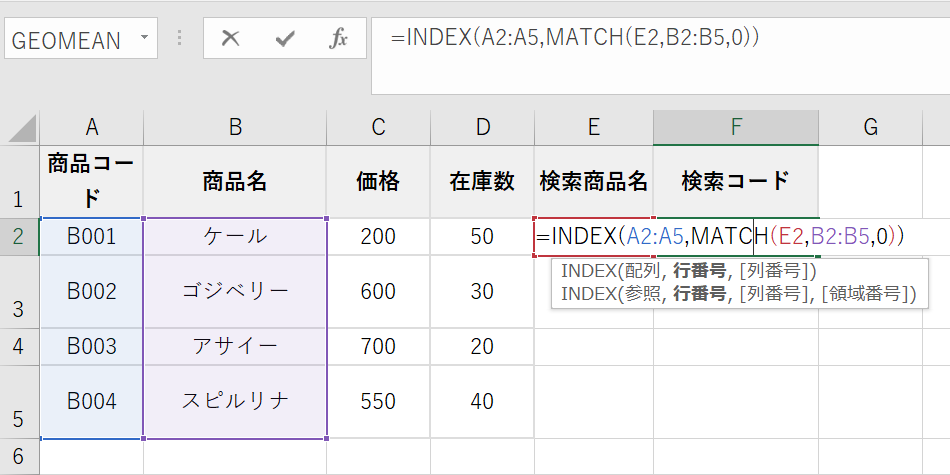Select column G header
The height and width of the screenshot is (475, 950).
click(x=870, y=127)
